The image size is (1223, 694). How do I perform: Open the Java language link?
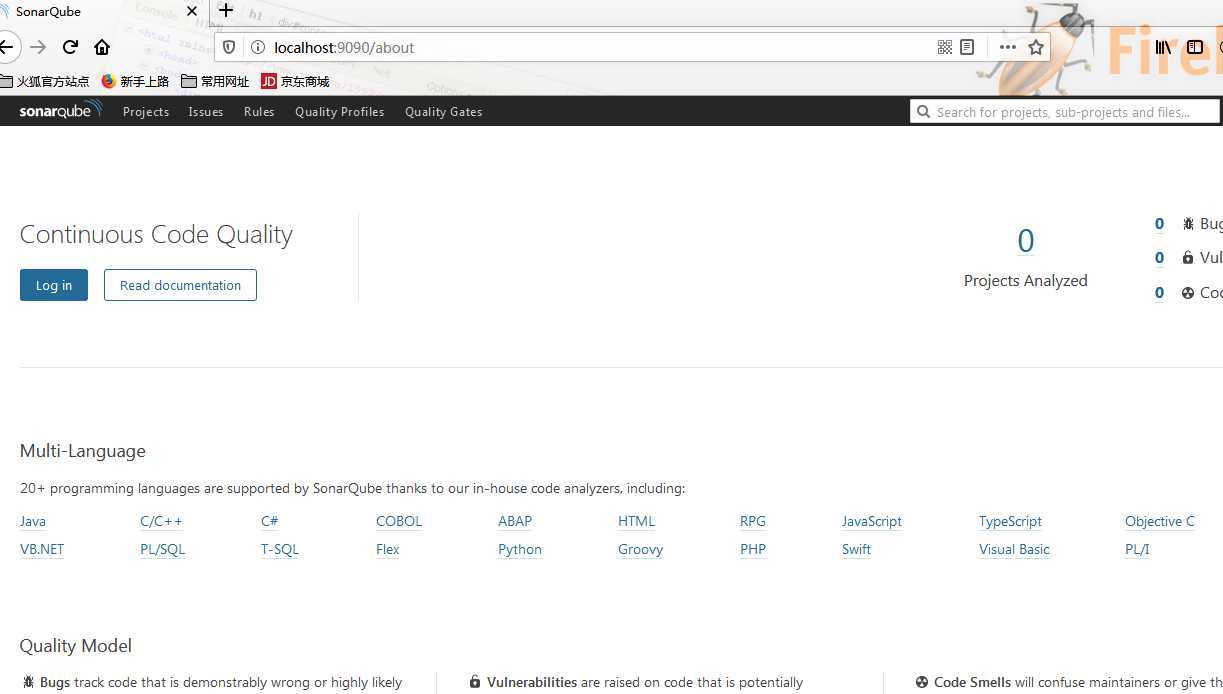pyautogui.click(x=33, y=521)
